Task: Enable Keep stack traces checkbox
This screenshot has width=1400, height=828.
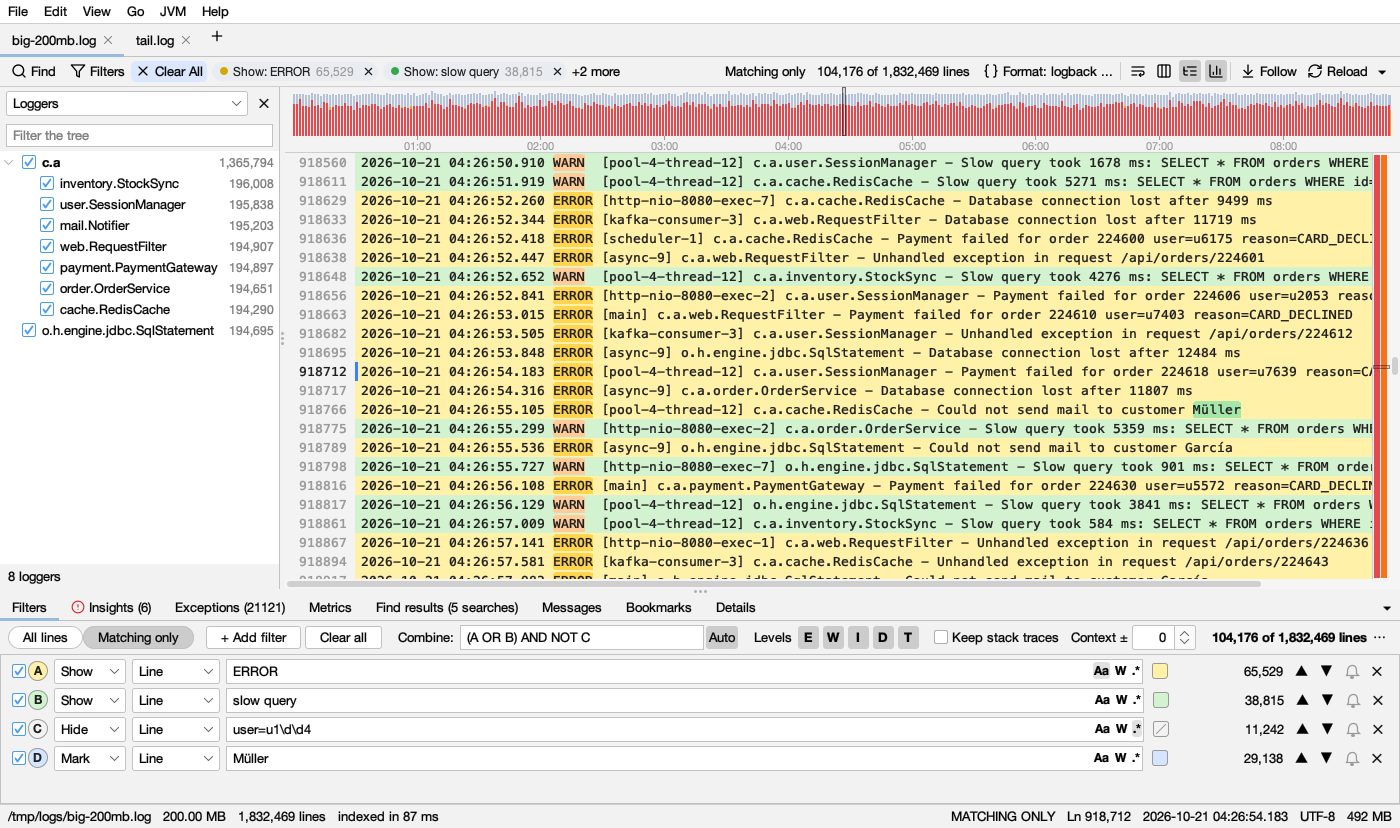Action: 940,637
